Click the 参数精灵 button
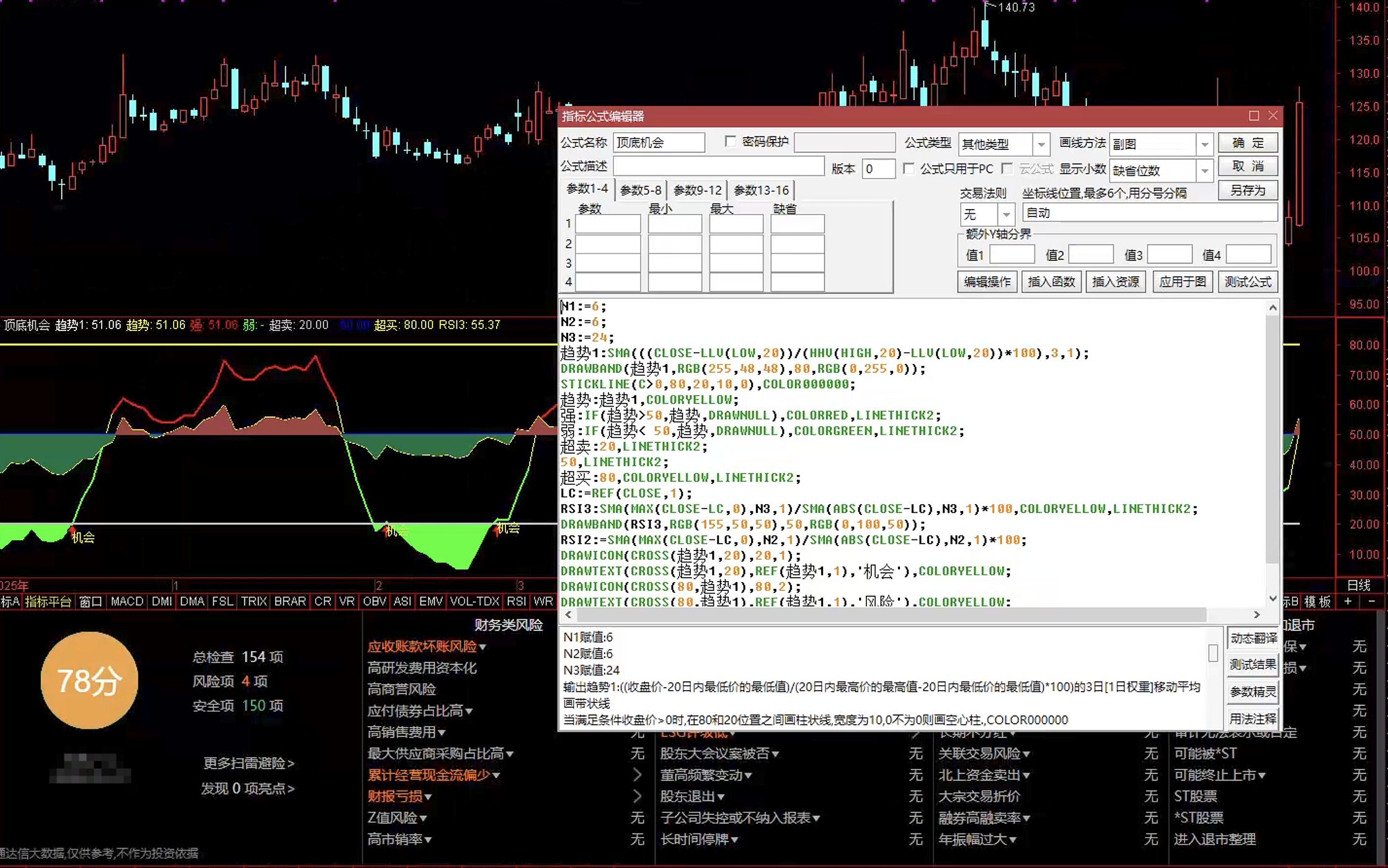 1253,692
